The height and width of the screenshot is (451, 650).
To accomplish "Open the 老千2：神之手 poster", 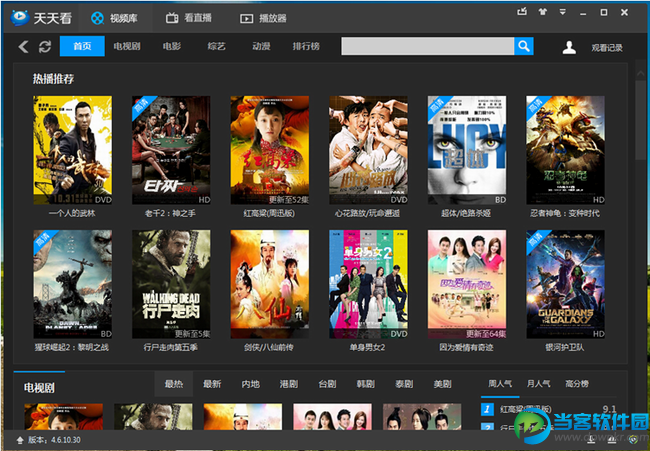I will pyautogui.click(x=171, y=150).
